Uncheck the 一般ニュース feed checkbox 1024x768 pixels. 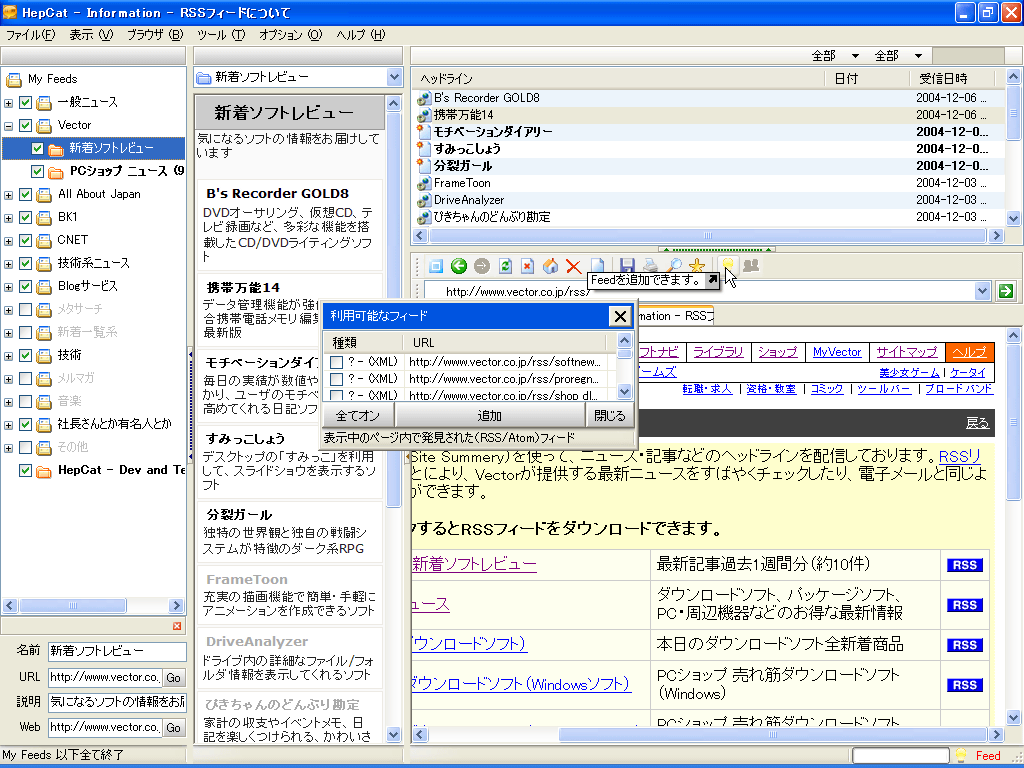coord(25,103)
